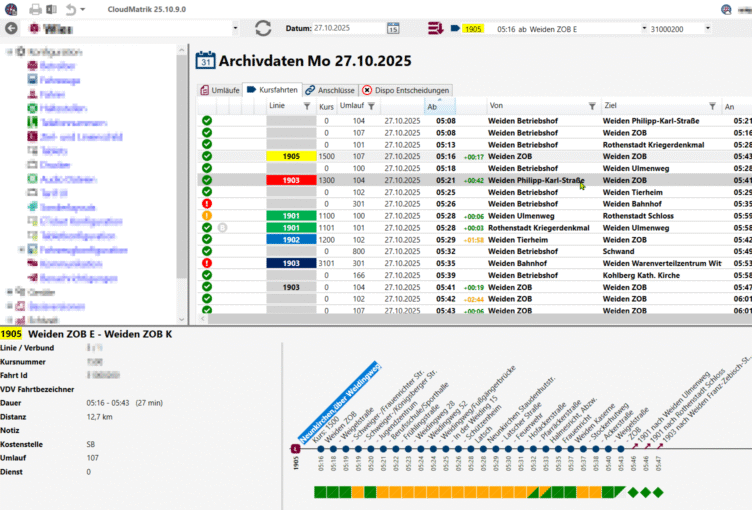The width and height of the screenshot is (752, 510).
Task: Click the refresh arrows icon
Action: point(263,28)
